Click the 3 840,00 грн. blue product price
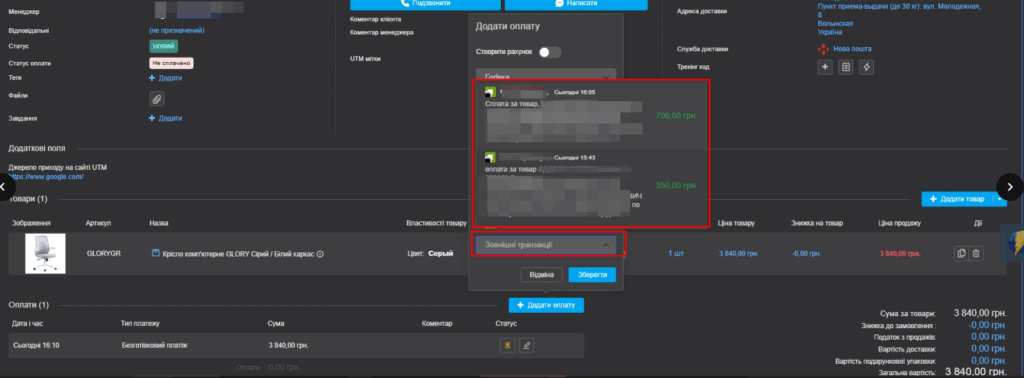 click(x=739, y=253)
